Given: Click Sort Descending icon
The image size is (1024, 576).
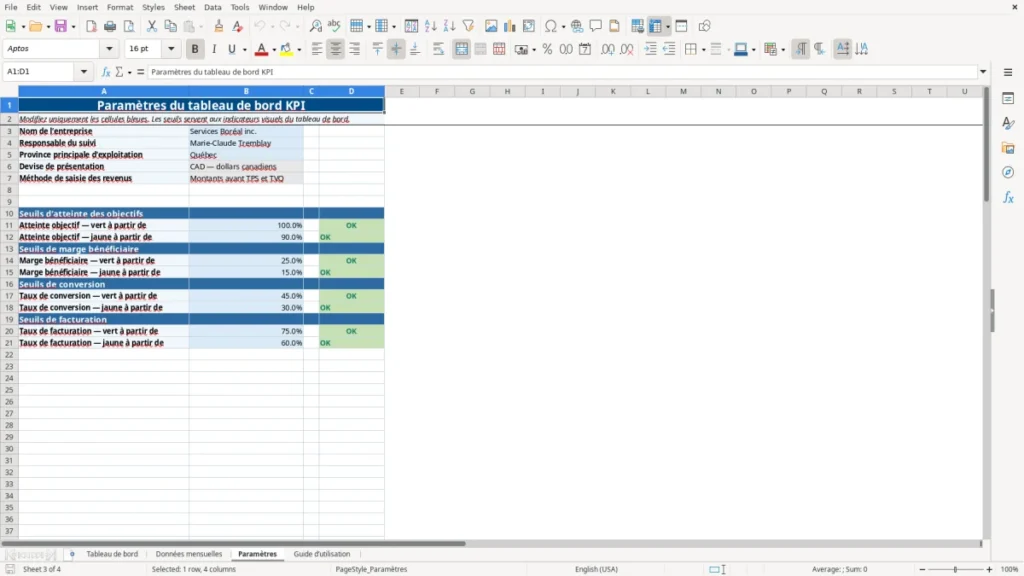Looking at the screenshot, I should point(449,26).
